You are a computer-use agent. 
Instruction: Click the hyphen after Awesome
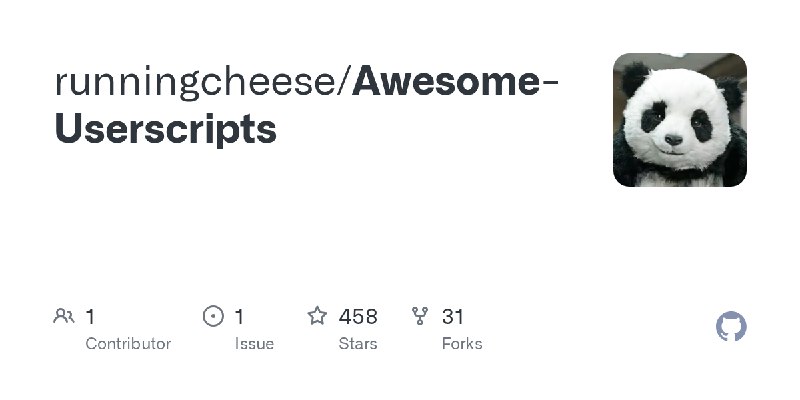click(x=549, y=84)
